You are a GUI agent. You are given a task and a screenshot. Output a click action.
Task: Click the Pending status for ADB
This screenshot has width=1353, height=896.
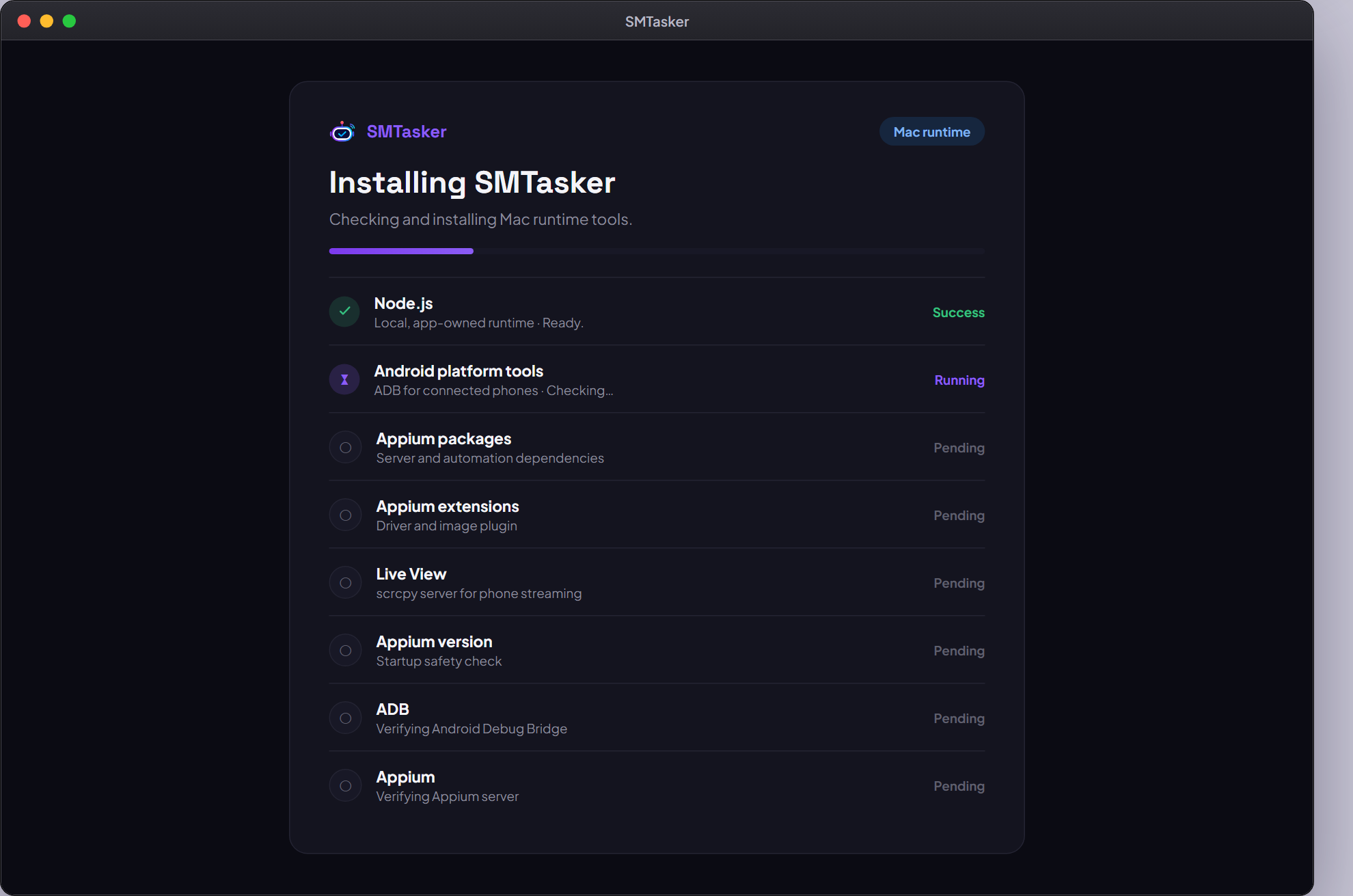tap(959, 718)
